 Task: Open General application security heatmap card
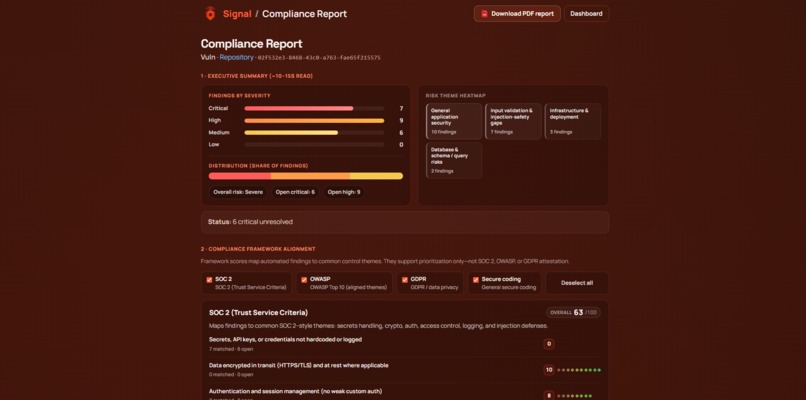pos(454,121)
